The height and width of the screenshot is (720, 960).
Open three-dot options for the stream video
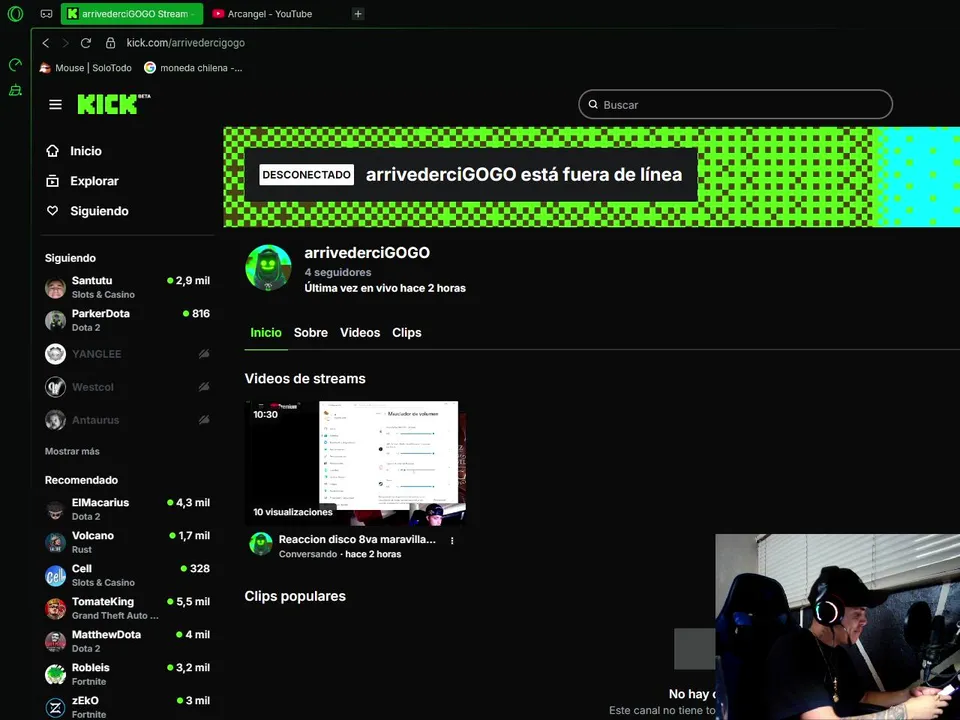point(452,541)
